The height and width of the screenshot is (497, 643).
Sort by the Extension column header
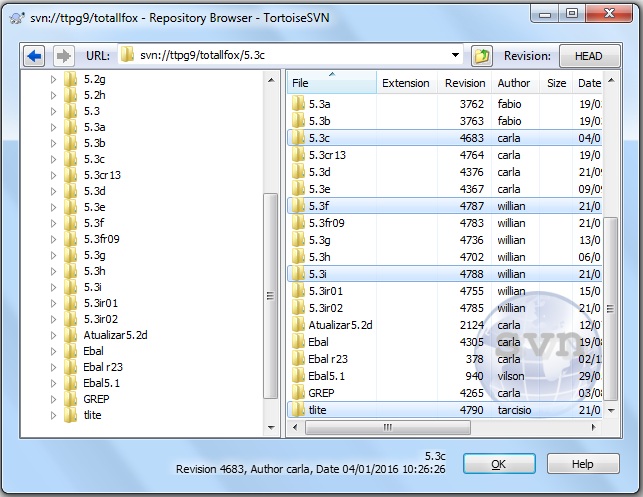pos(406,82)
